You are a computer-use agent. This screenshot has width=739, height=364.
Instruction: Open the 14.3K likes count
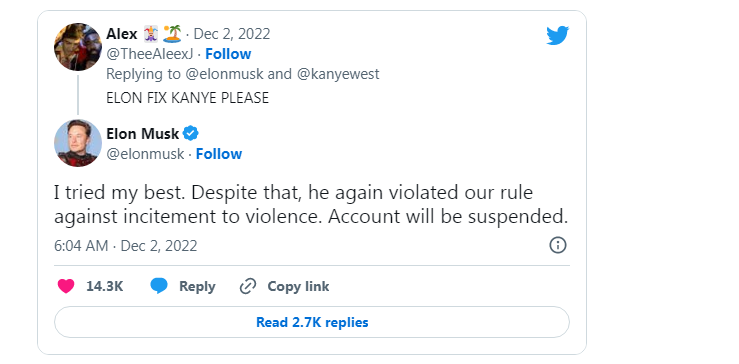(105, 286)
